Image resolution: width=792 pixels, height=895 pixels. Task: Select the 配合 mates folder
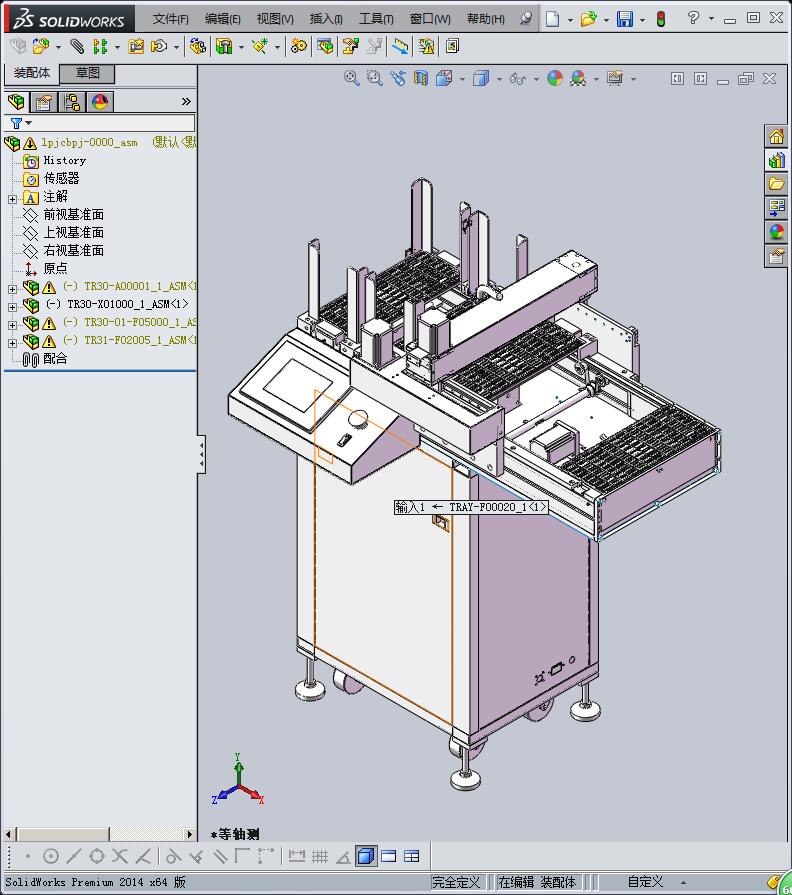[x=55, y=359]
